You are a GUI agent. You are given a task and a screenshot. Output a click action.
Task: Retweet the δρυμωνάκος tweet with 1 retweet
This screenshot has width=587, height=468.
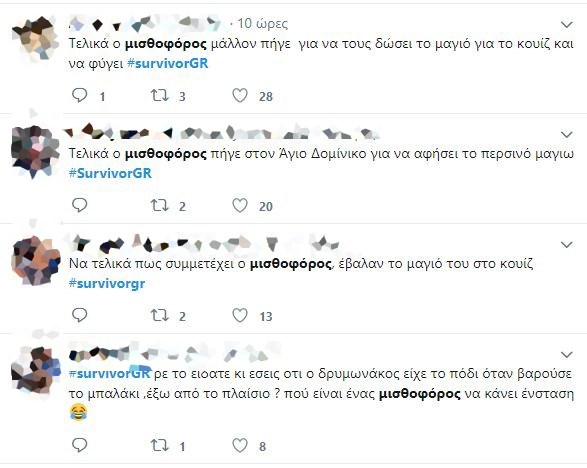159,445
